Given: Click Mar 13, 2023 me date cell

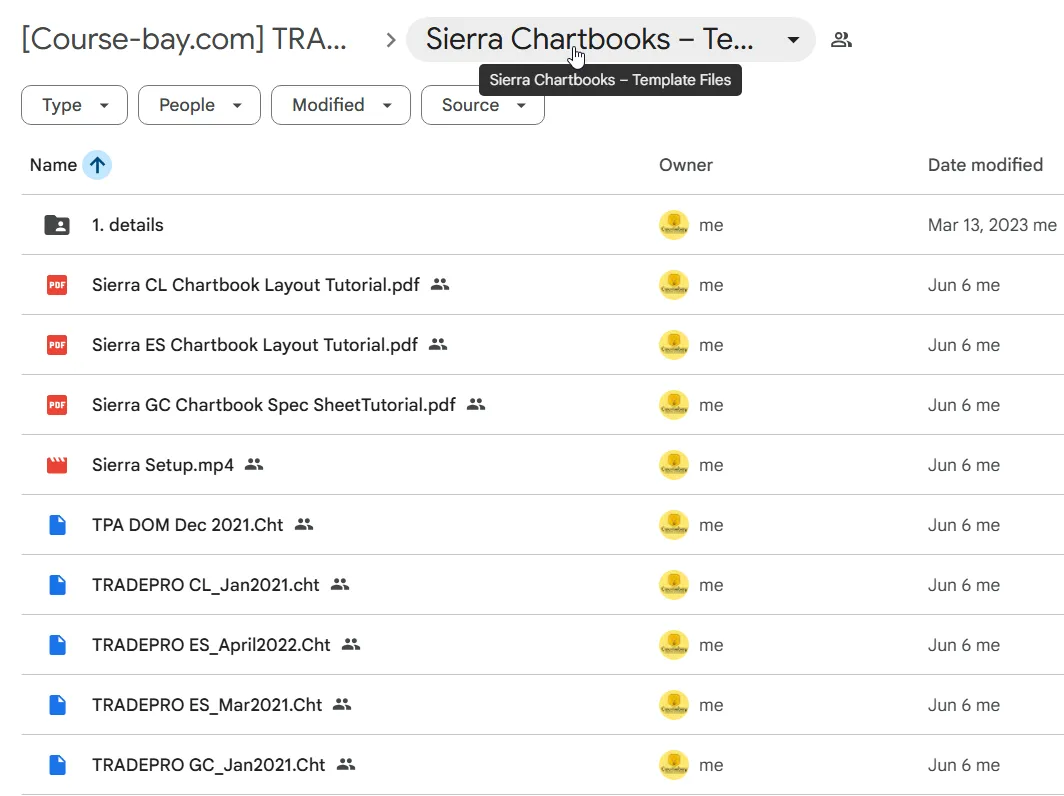Looking at the screenshot, I should [992, 225].
